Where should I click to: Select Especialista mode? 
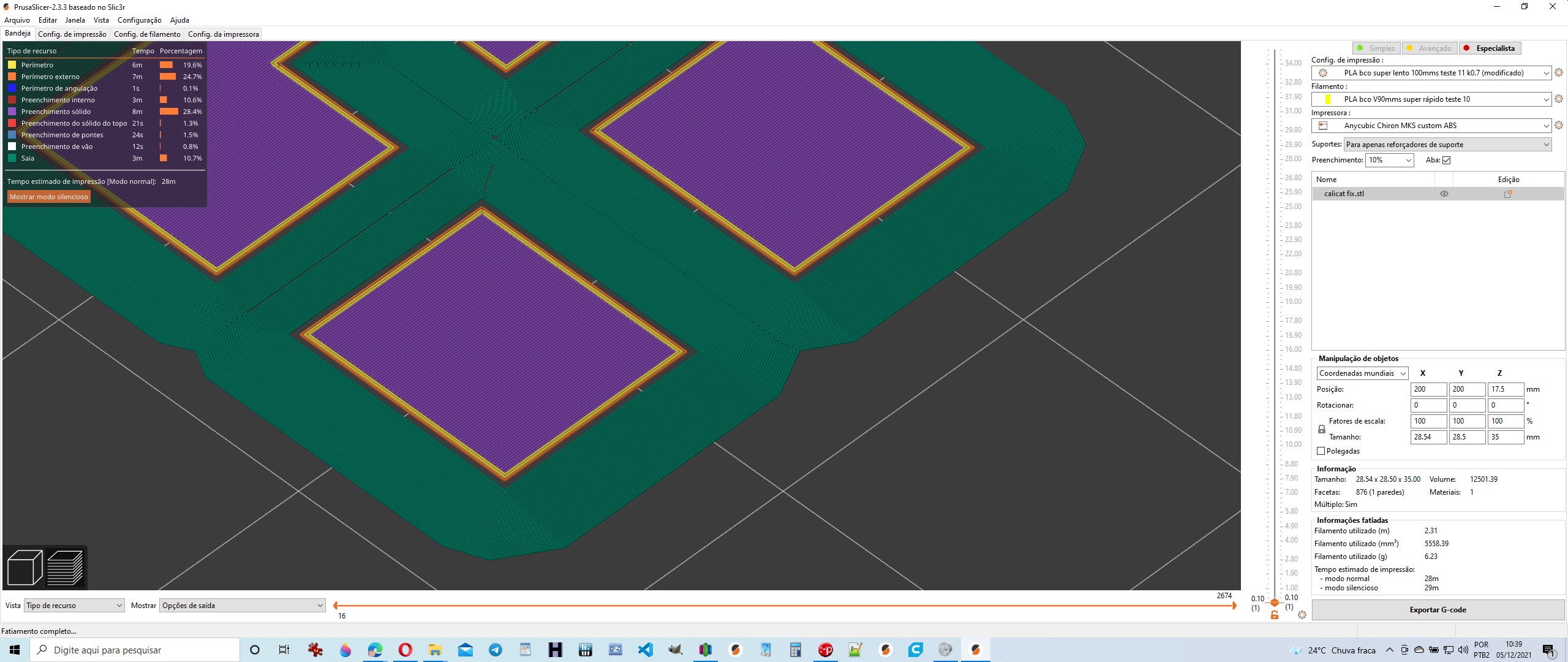tap(1490, 48)
